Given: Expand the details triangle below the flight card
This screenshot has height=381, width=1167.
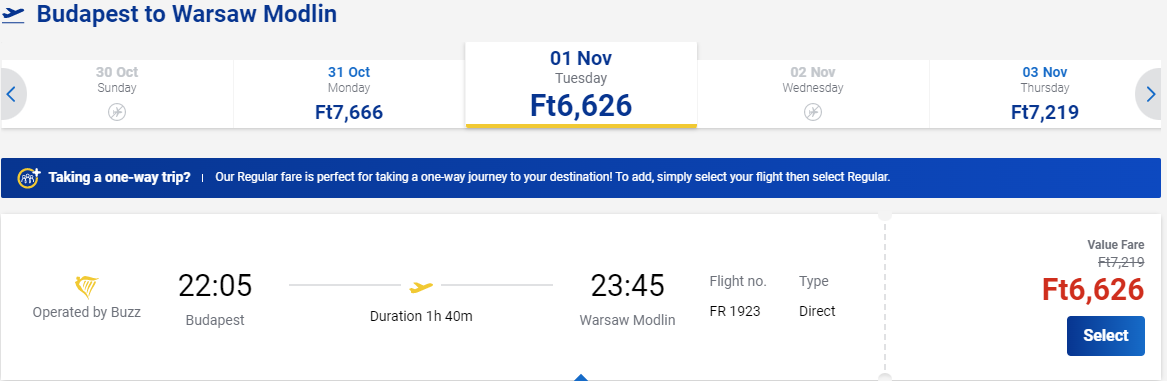Looking at the screenshot, I should point(581,377).
